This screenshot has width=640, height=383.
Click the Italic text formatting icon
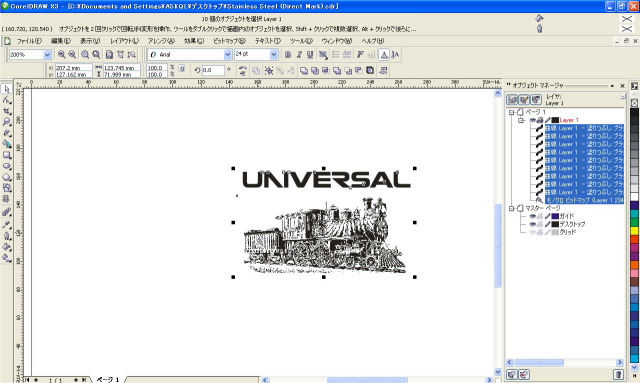click(x=299, y=54)
